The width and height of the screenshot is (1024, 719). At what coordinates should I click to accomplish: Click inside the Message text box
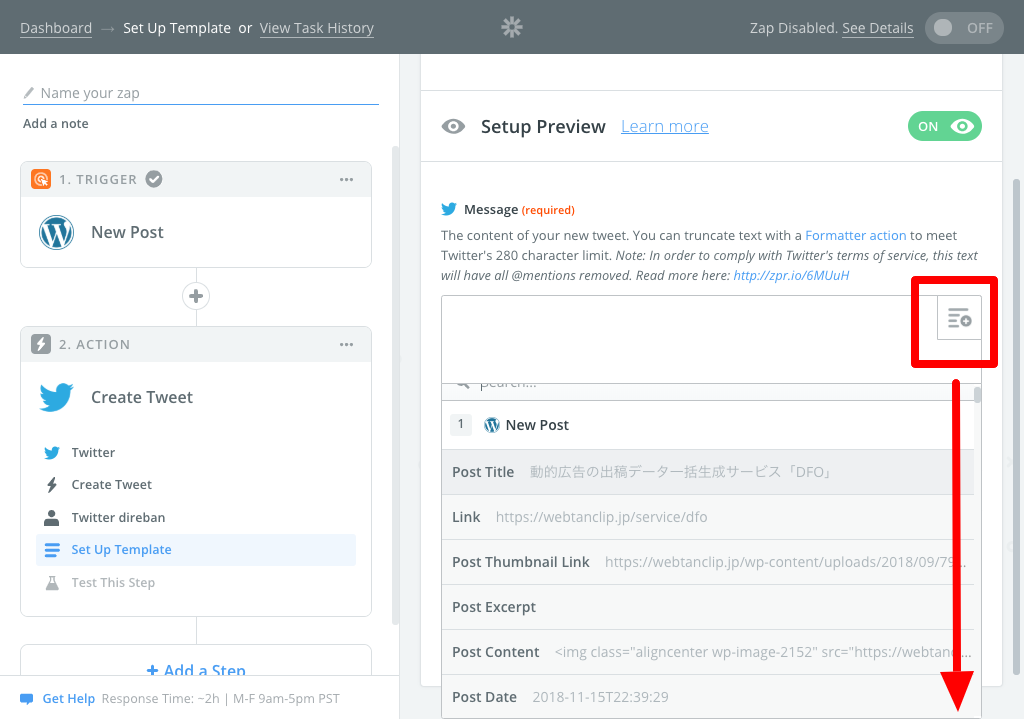point(689,339)
